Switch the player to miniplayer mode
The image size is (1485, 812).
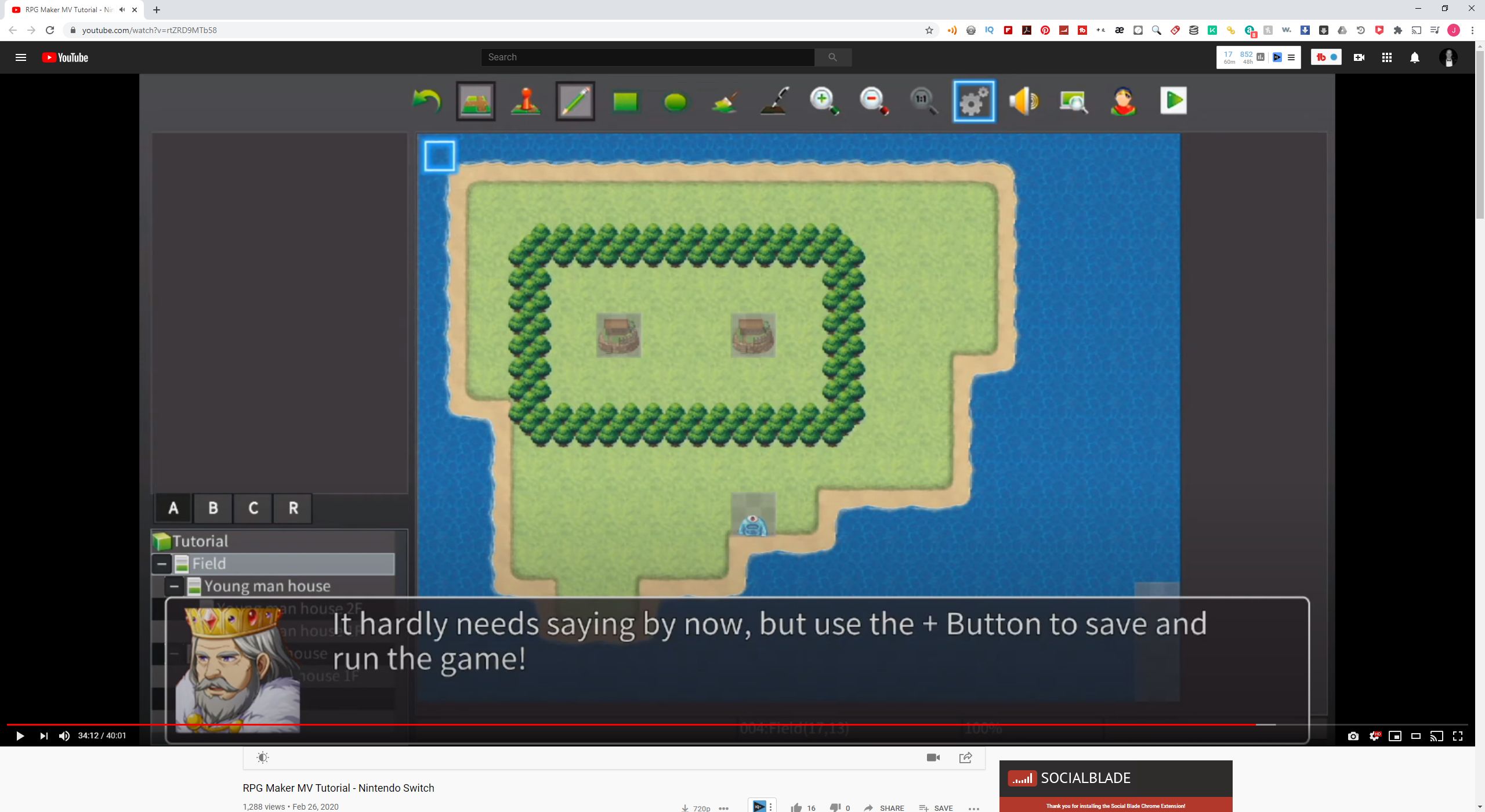coord(1395,736)
